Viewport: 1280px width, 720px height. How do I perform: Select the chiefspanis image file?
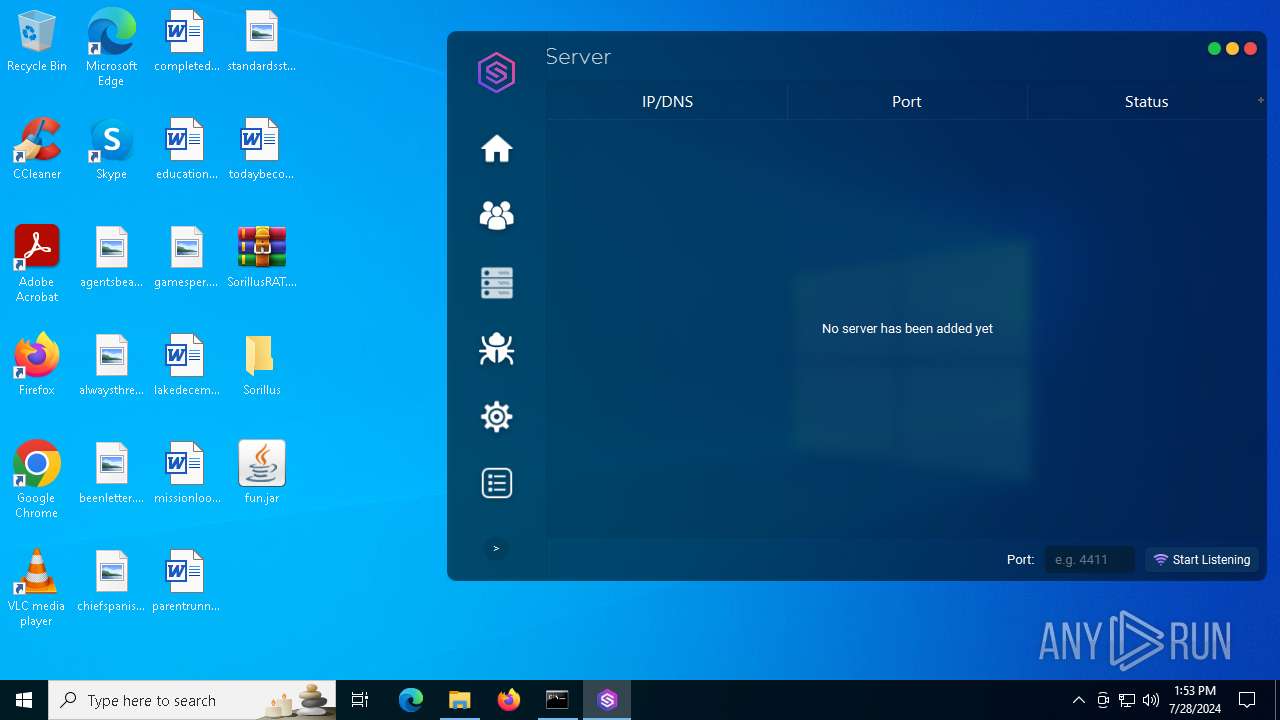tap(111, 581)
